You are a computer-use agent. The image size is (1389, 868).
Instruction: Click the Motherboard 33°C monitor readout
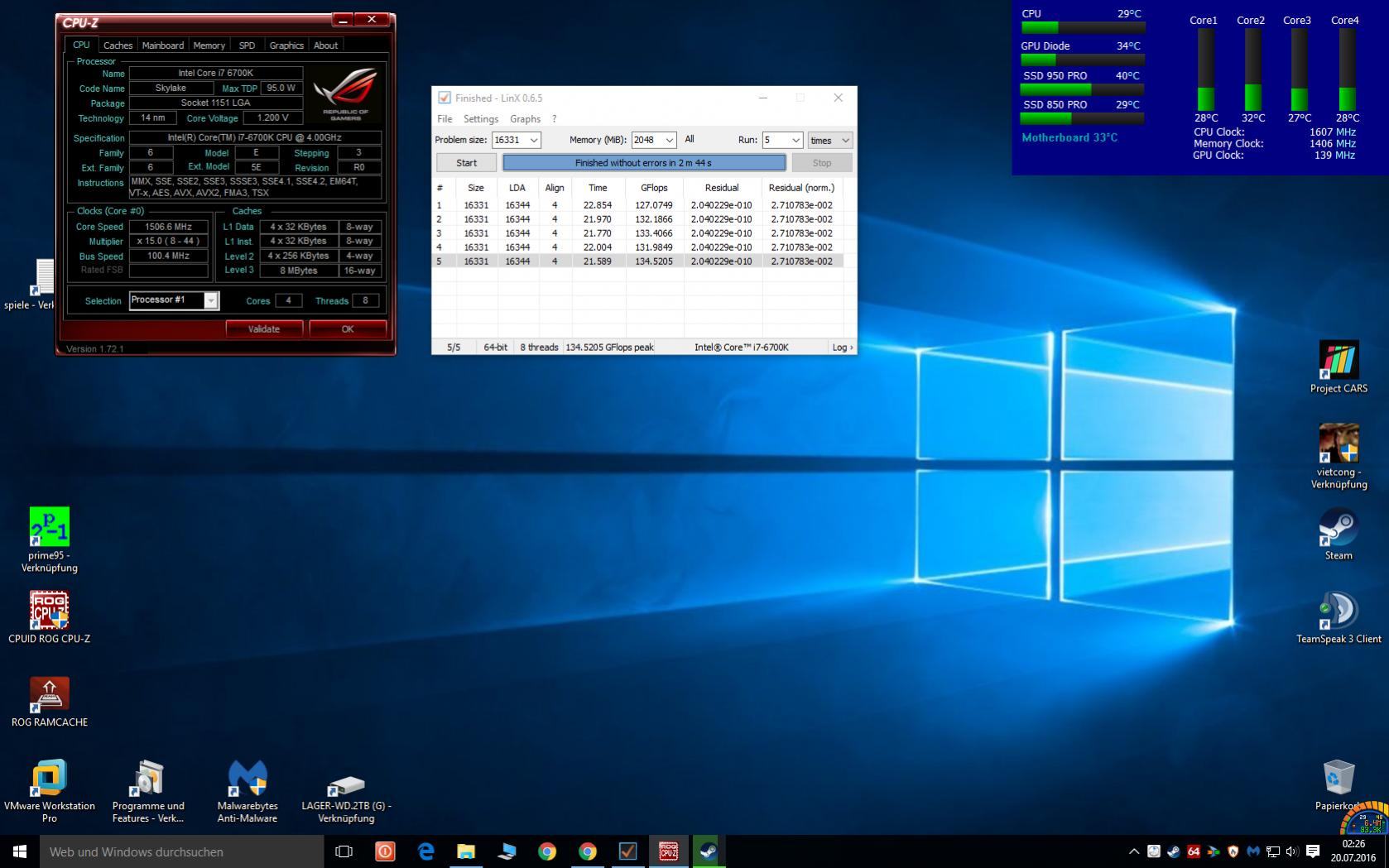1069,137
